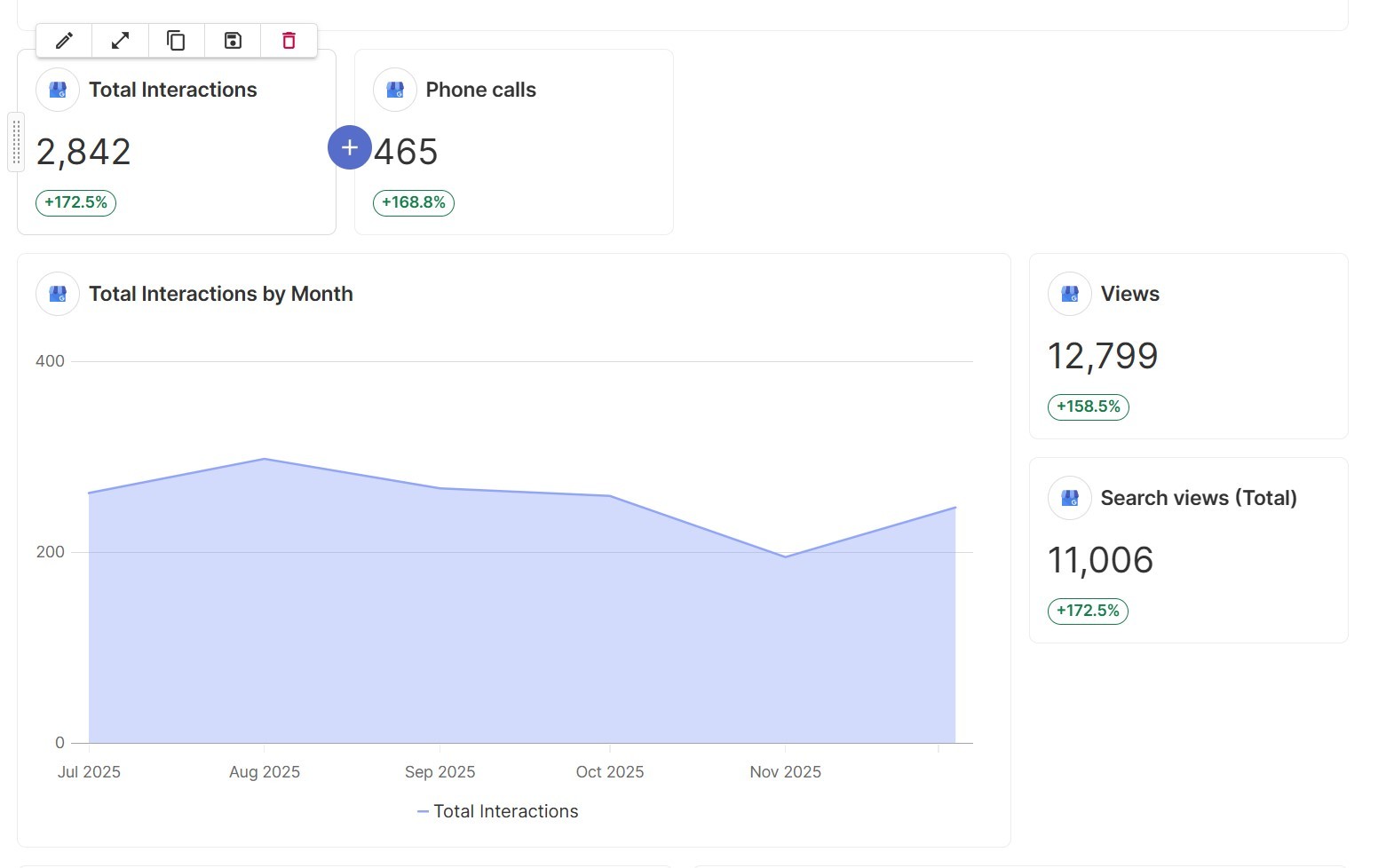Click the Google Business icon on Views card
Viewport: 1394px width, 868px height.
click(1070, 294)
